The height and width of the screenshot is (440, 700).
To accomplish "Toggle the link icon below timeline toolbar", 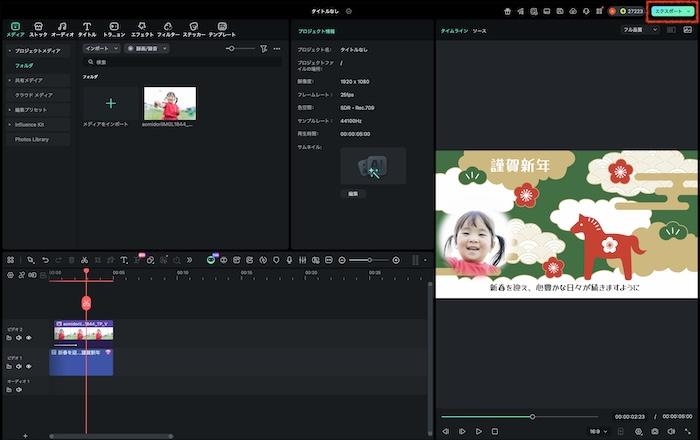I will pyautogui.click(x=21, y=275).
